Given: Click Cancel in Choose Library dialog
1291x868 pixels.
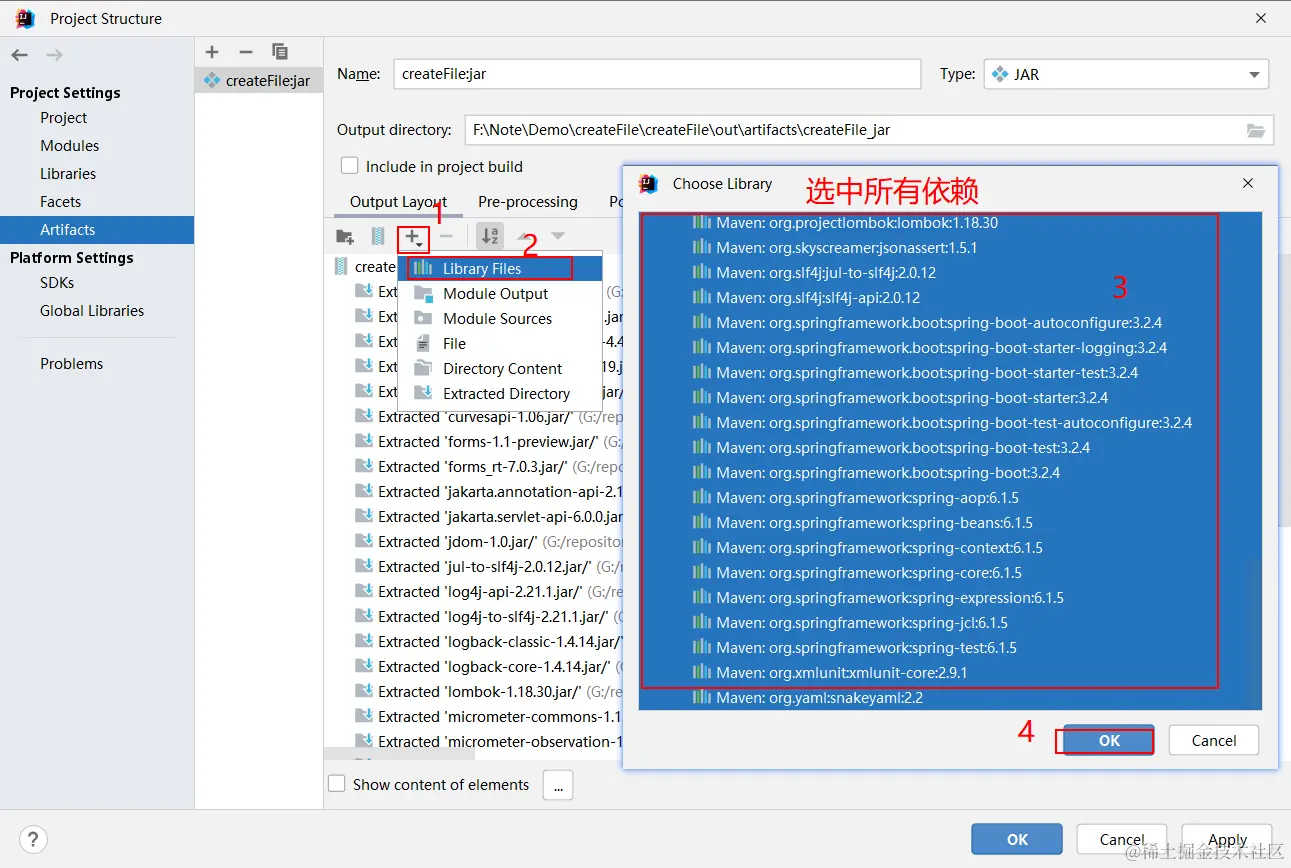Looking at the screenshot, I should 1214,741.
